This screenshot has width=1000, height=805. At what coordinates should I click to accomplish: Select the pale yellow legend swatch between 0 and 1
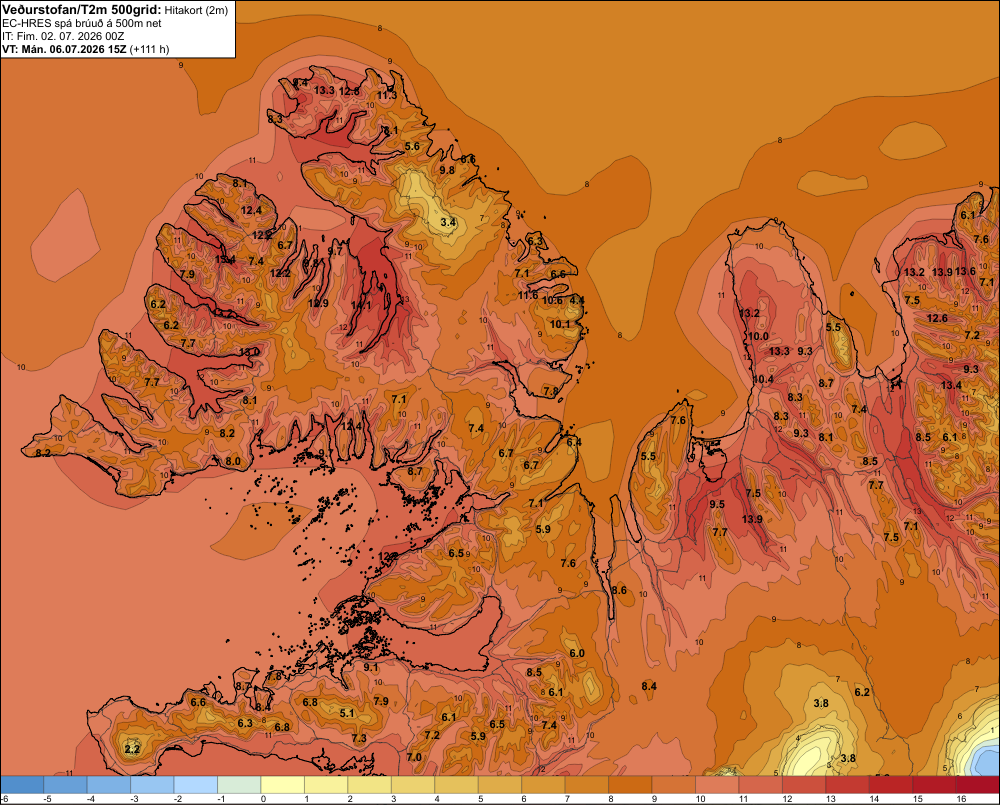(x=283, y=785)
